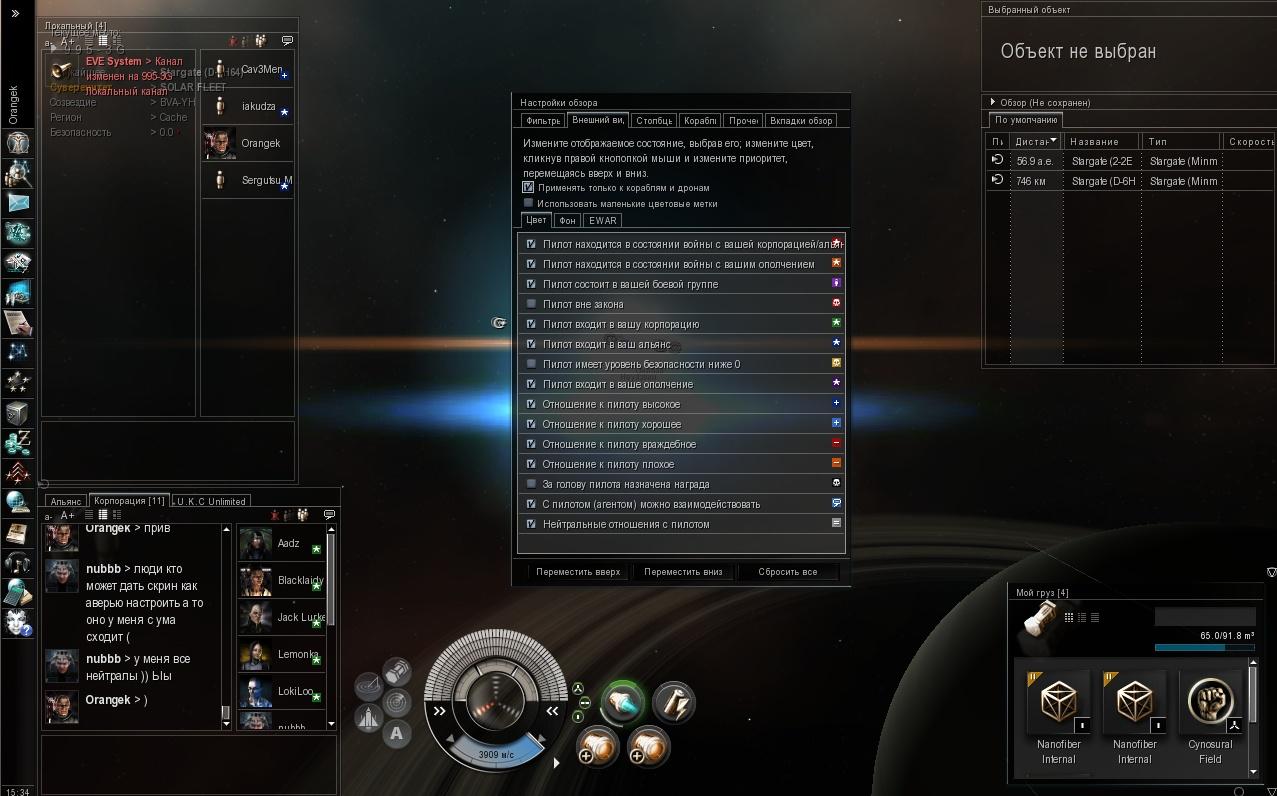
Task: Uncheck 'Нейтральные отношения с пилотом'
Action: coord(531,524)
